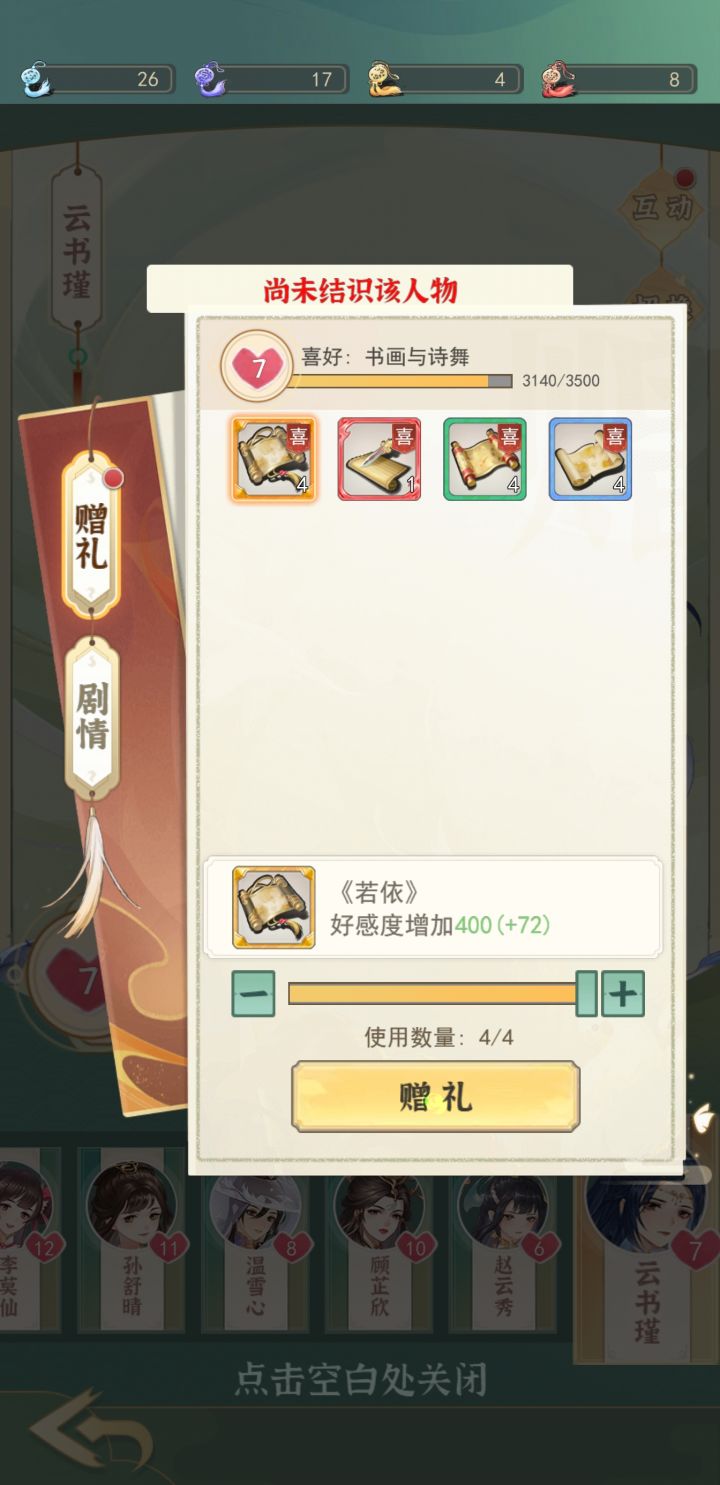The height and width of the screenshot is (1485, 720).
Task: Tap the yellow spirit currency icon showing 4
Action: [x=384, y=78]
